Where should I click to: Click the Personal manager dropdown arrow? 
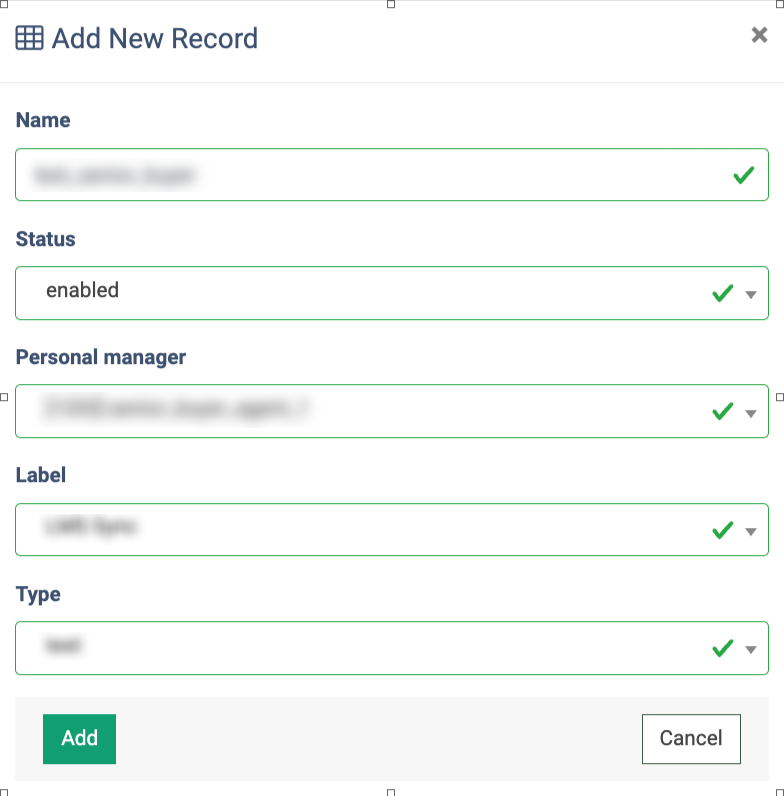tap(751, 413)
